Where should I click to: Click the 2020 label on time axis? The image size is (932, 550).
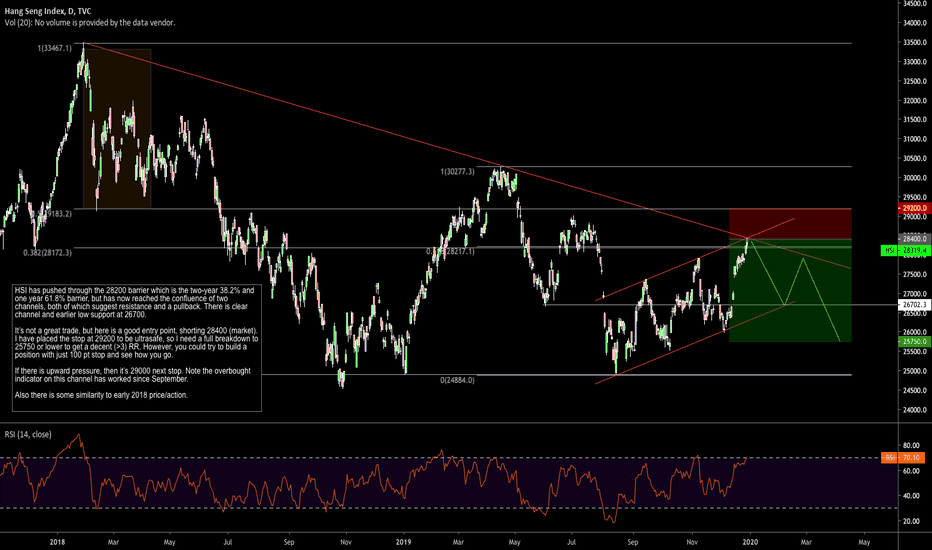click(750, 542)
